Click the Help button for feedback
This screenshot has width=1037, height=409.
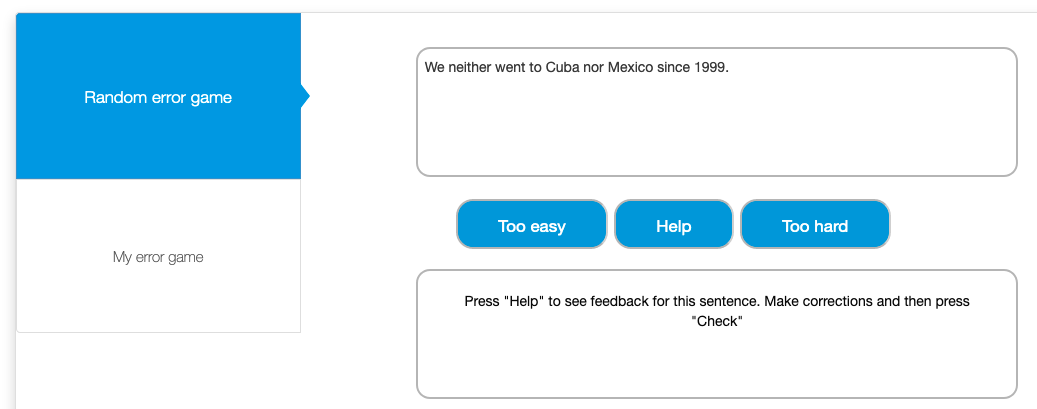(x=673, y=226)
